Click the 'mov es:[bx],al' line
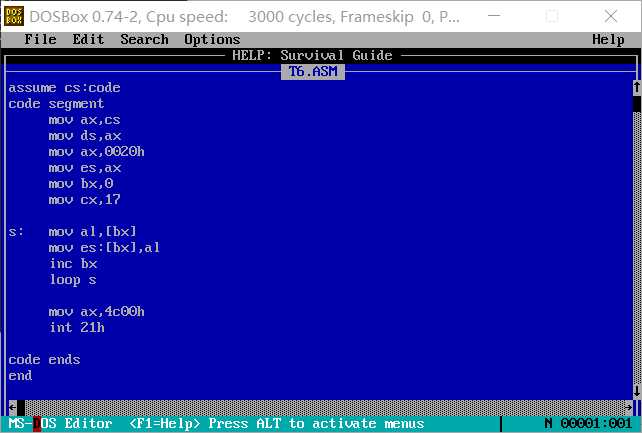The width and height of the screenshot is (642, 433). click(104, 248)
